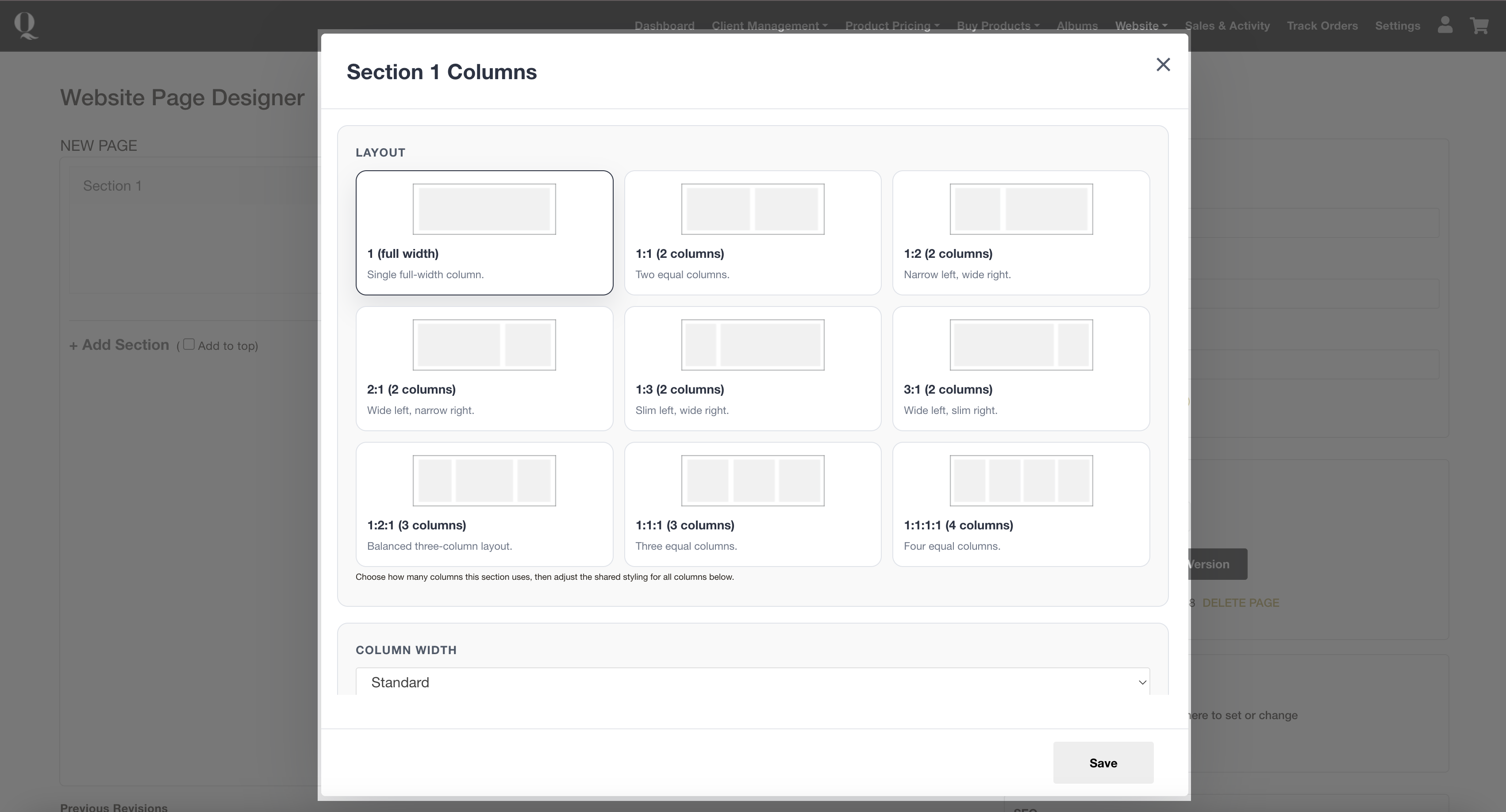The height and width of the screenshot is (812, 1506).
Task: Open the shopping cart icon
Action: tap(1479, 26)
